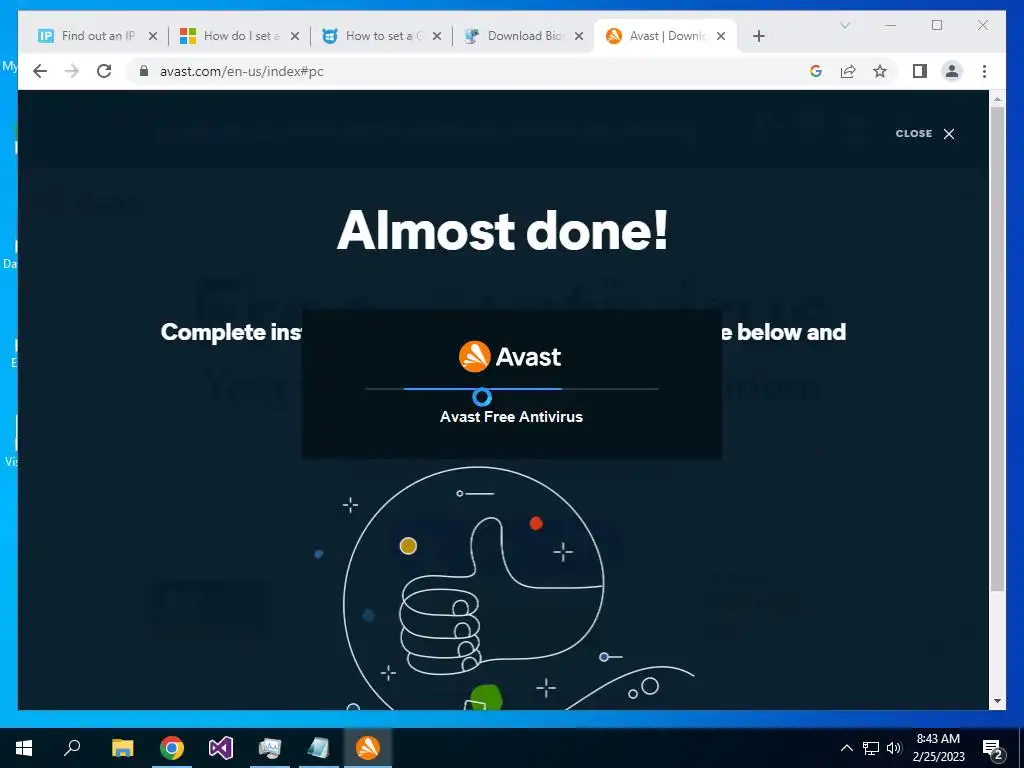Close the Microsoft 'How do I set a' tab
Viewport: 1024px width, 768px height.
pyautogui.click(x=295, y=36)
